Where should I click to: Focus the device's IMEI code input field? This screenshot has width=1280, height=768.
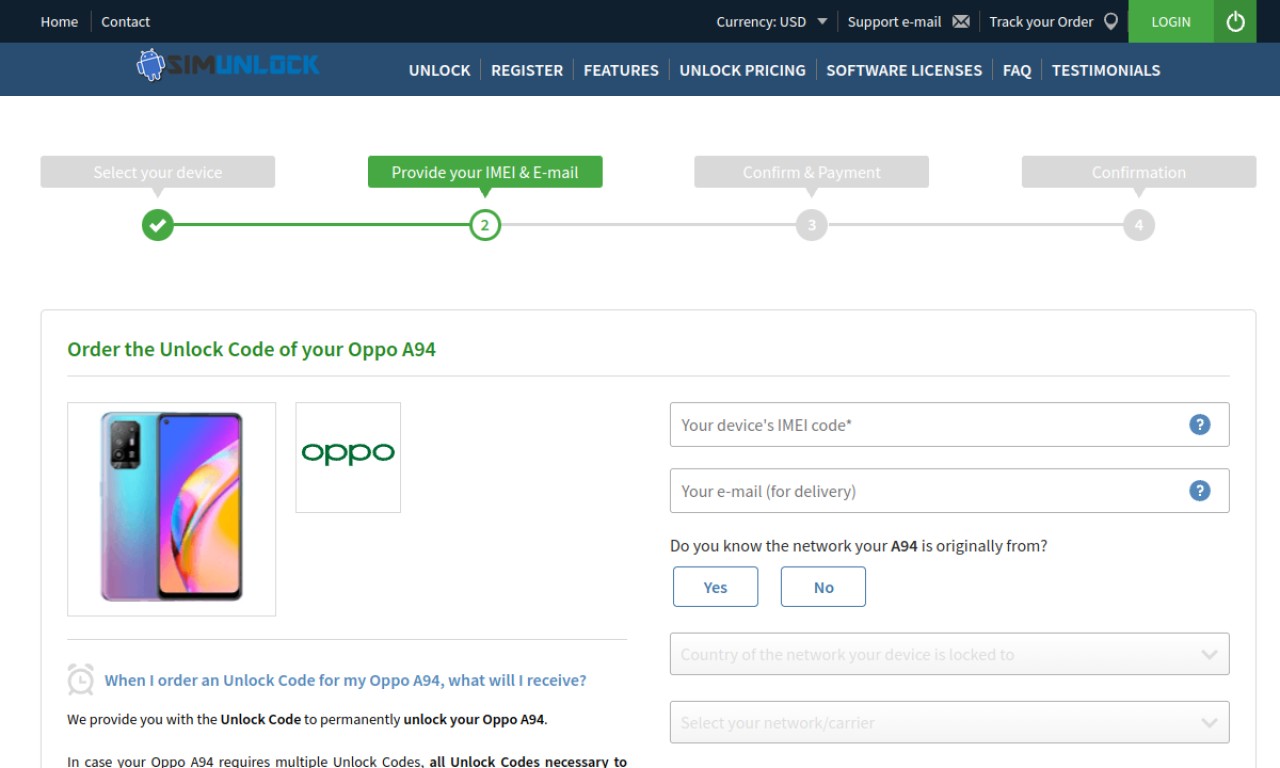pyautogui.click(x=949, y=425)
